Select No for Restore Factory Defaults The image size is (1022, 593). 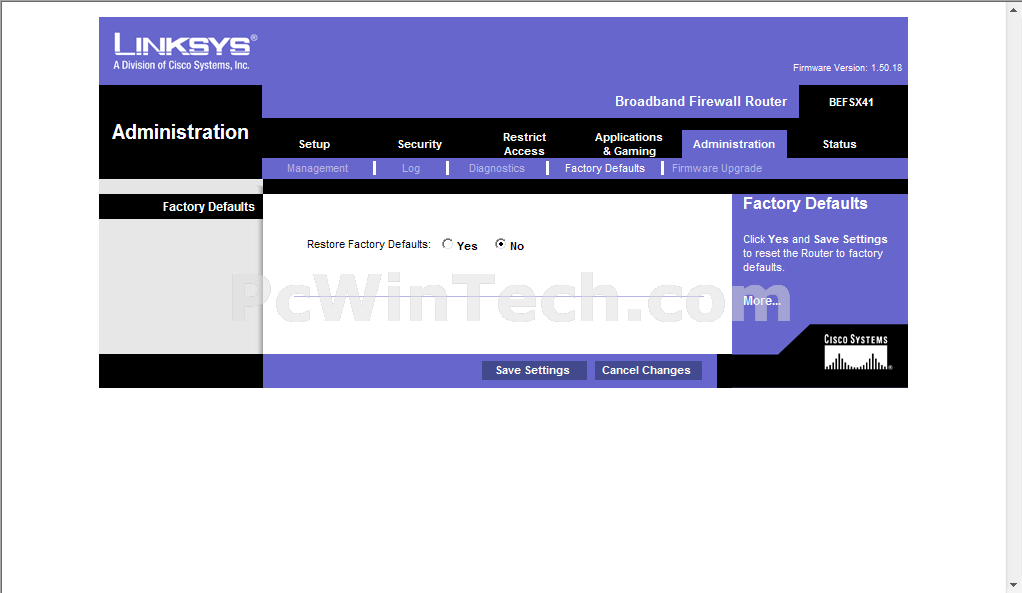coord(500,244)
